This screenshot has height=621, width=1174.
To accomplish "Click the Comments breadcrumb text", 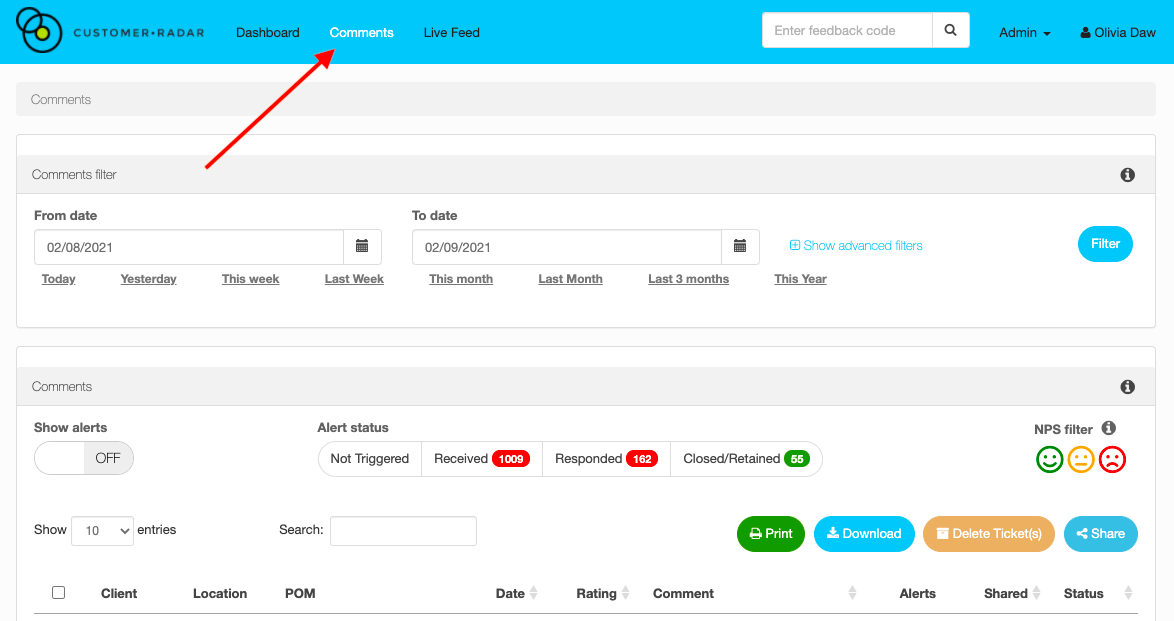I will pos(61,100).
